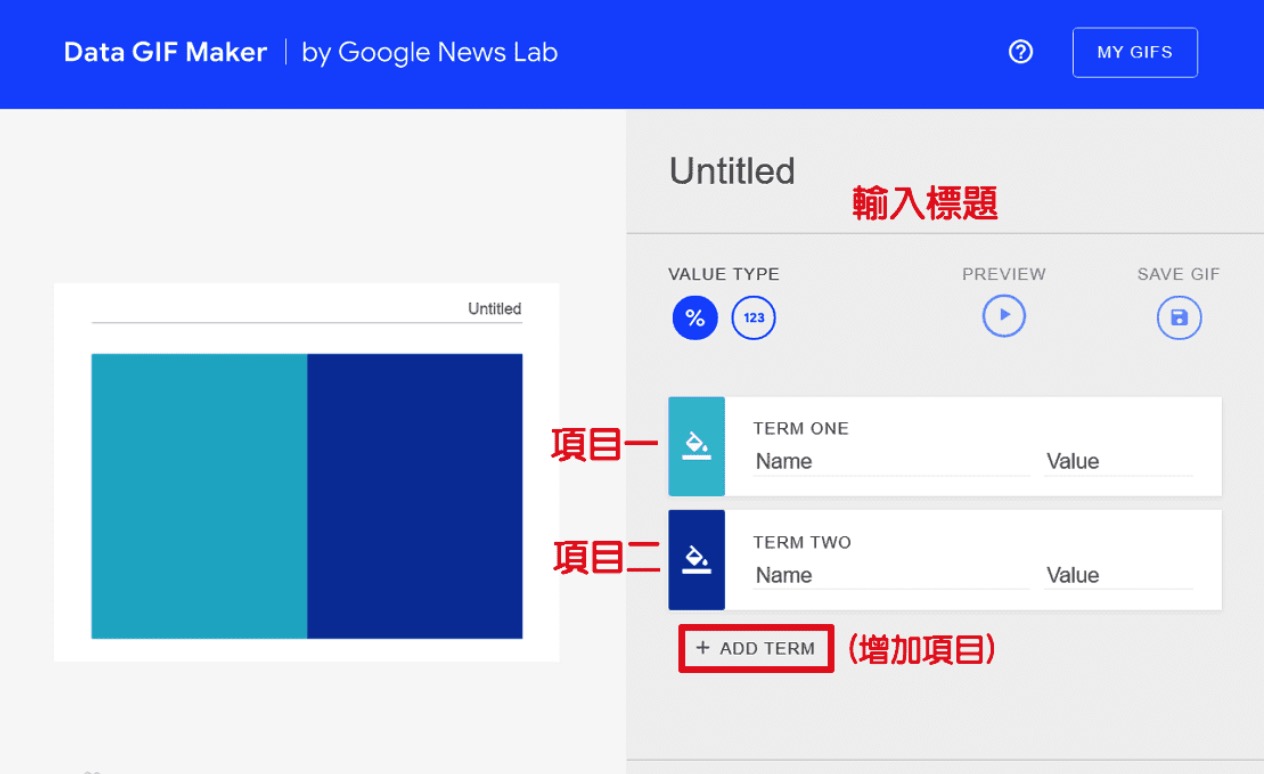Open the Term One paint bucket color
The image size is (1264, 774).
pyautogui.click(x=696, y=446)
